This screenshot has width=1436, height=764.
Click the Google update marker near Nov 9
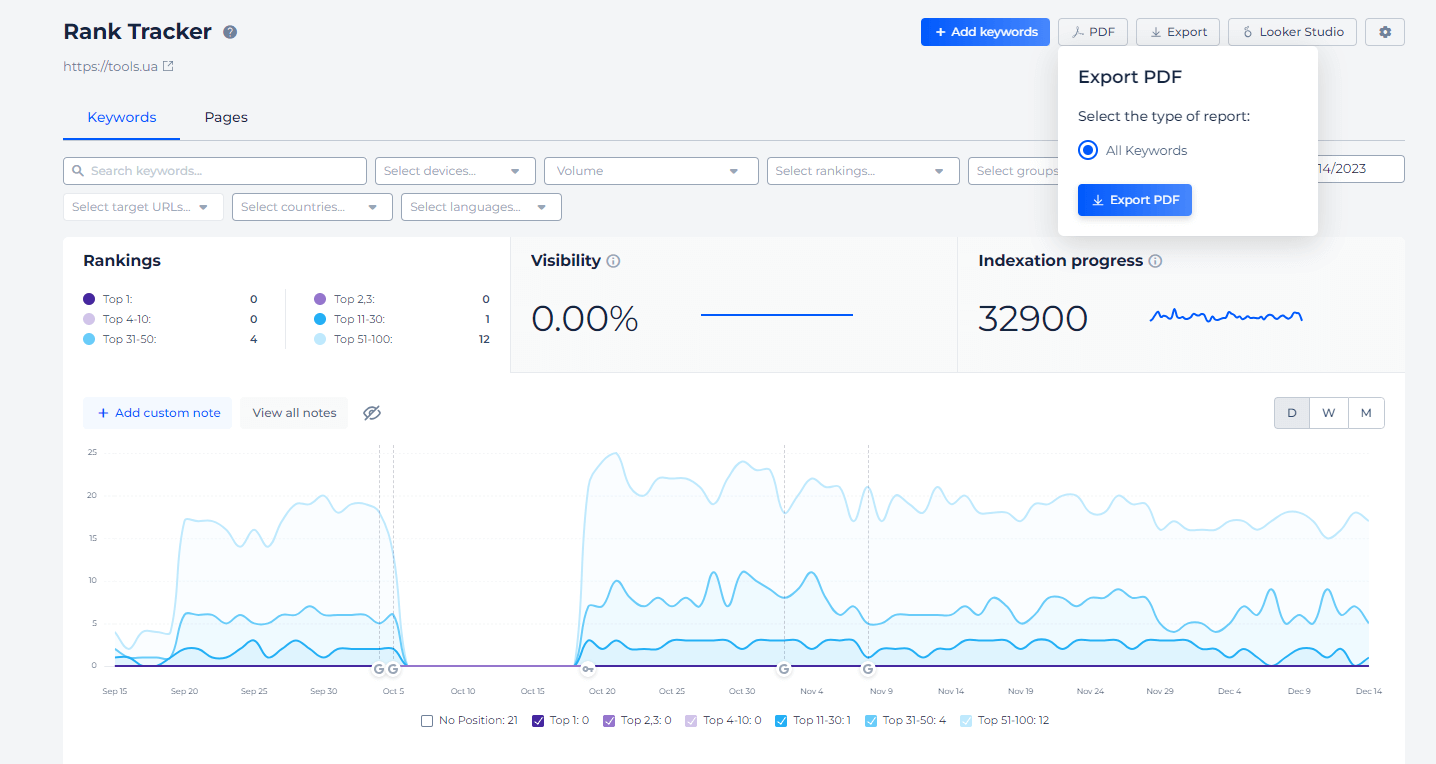coord(868,668)
